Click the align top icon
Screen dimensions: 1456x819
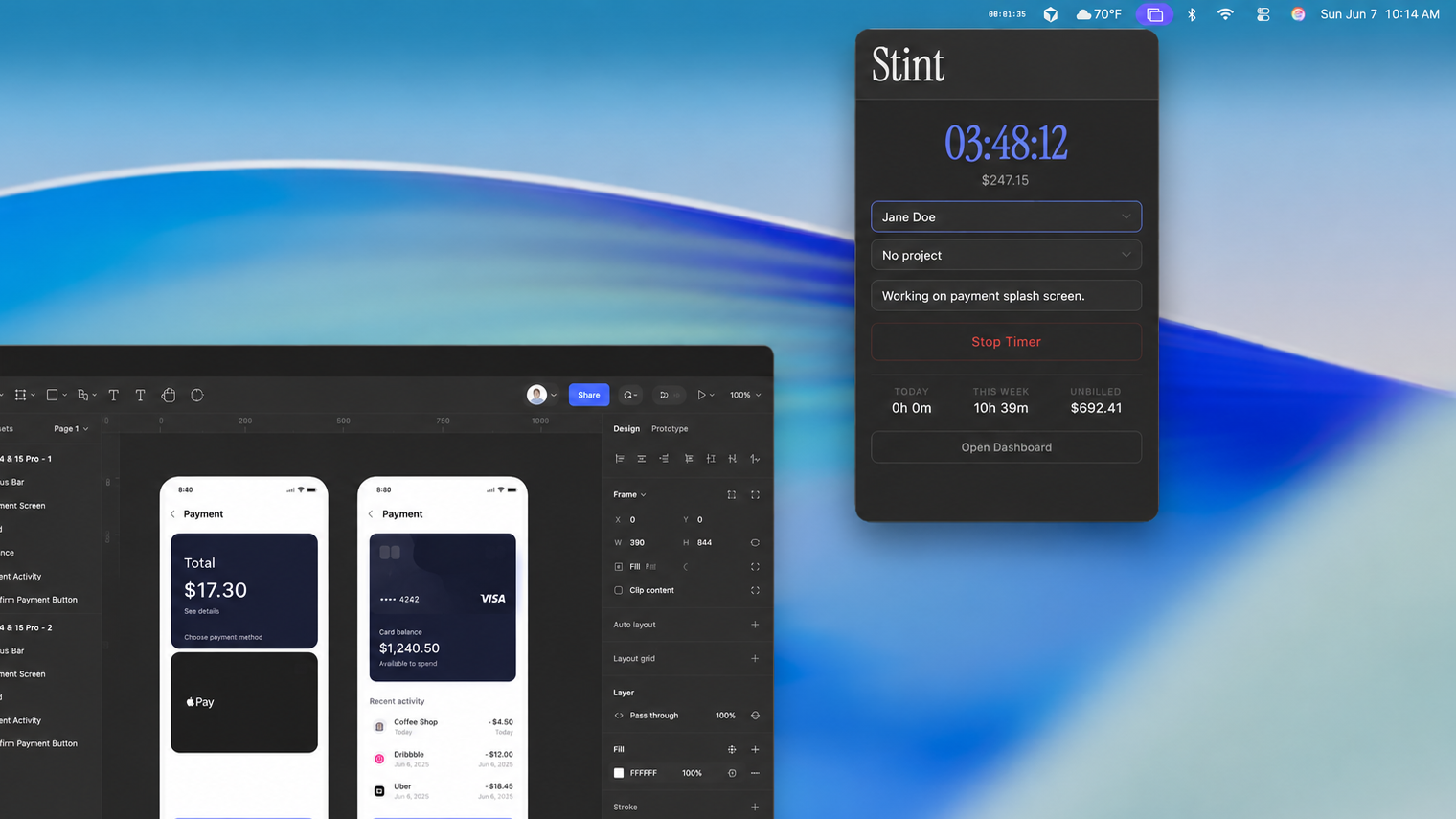[x=689, y=459]
